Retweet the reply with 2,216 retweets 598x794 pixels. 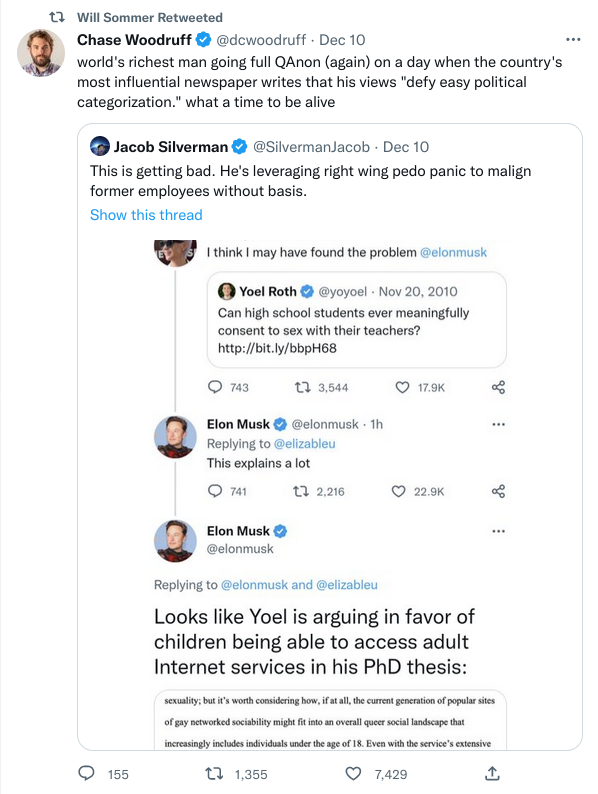point(301,491)
